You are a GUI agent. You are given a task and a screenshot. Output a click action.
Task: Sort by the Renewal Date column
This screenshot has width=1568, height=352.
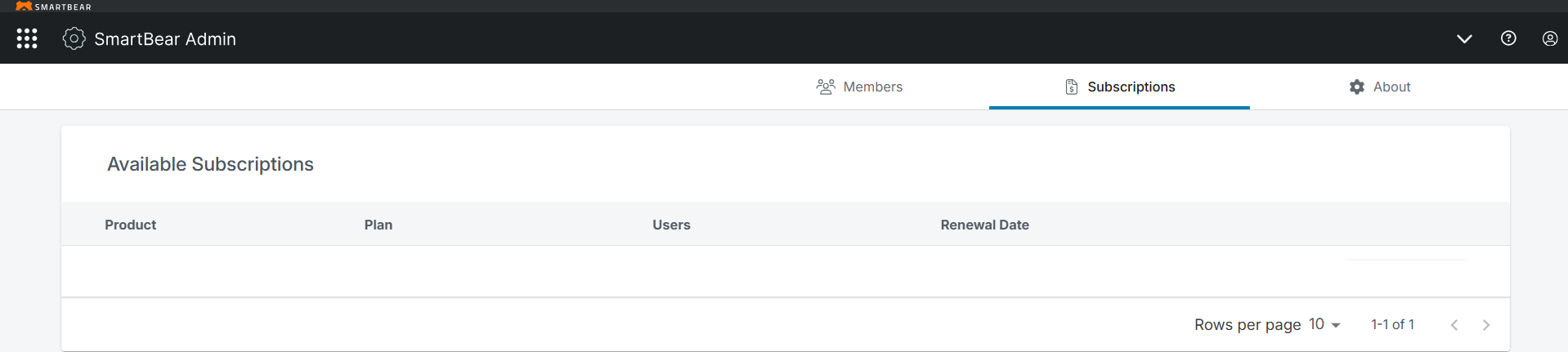(984, 225)
